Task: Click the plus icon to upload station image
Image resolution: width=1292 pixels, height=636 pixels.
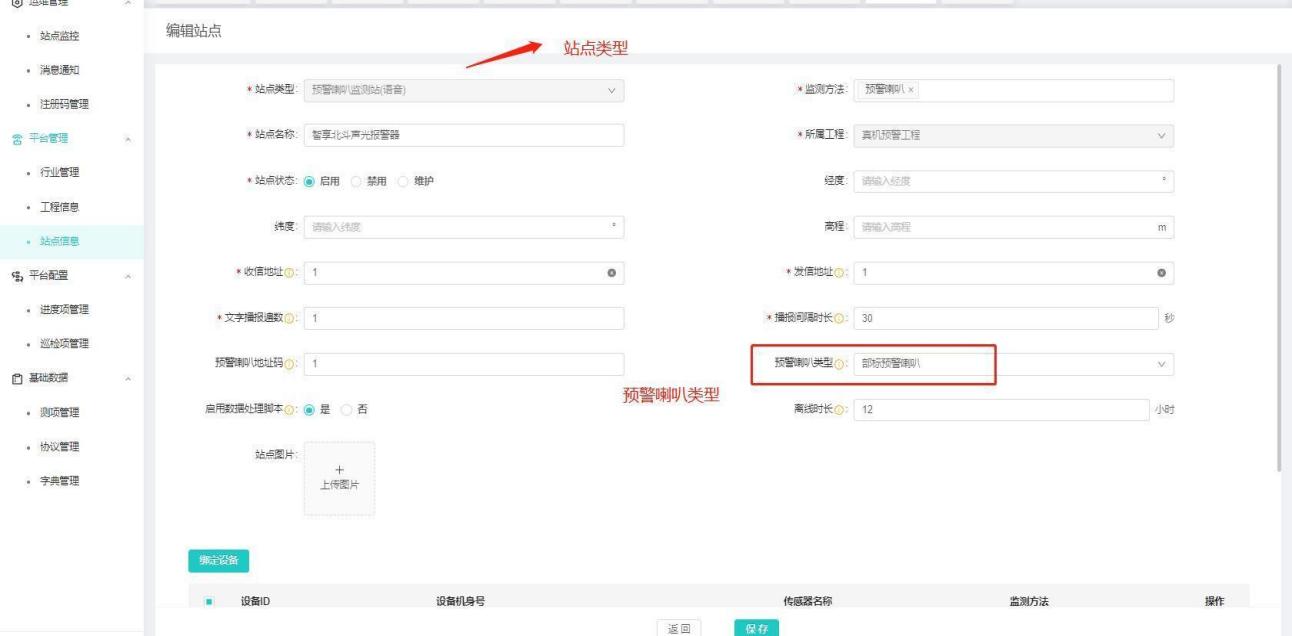Action: 339,470
